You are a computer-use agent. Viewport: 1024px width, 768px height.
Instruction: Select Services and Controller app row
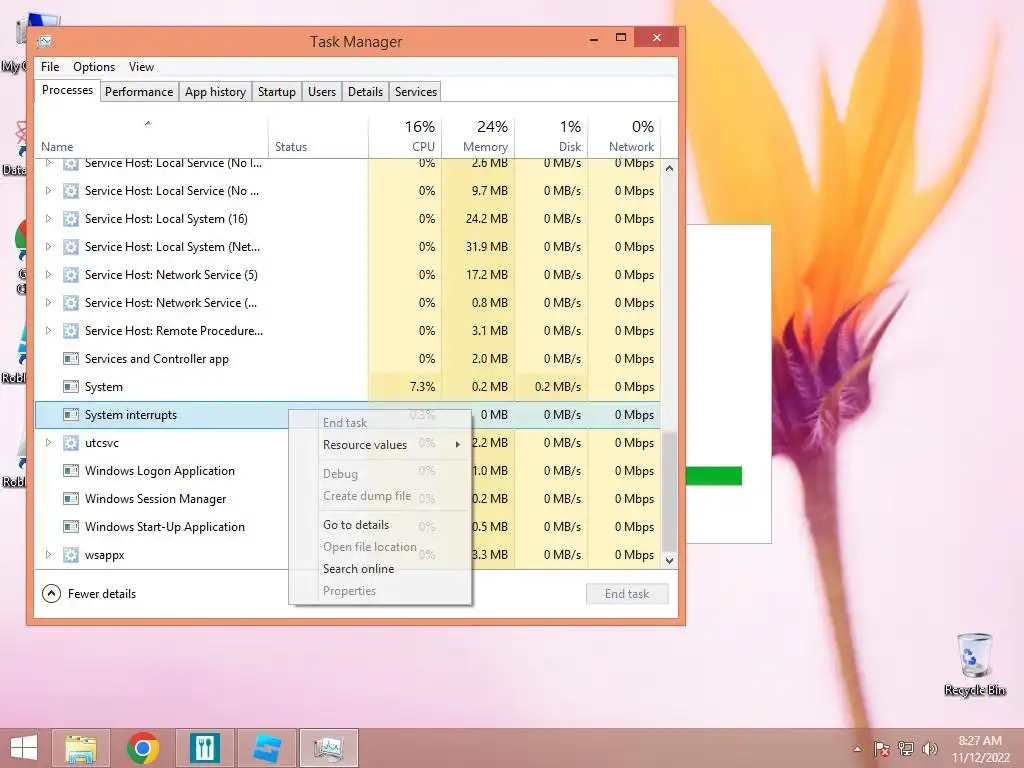(347, 359)
